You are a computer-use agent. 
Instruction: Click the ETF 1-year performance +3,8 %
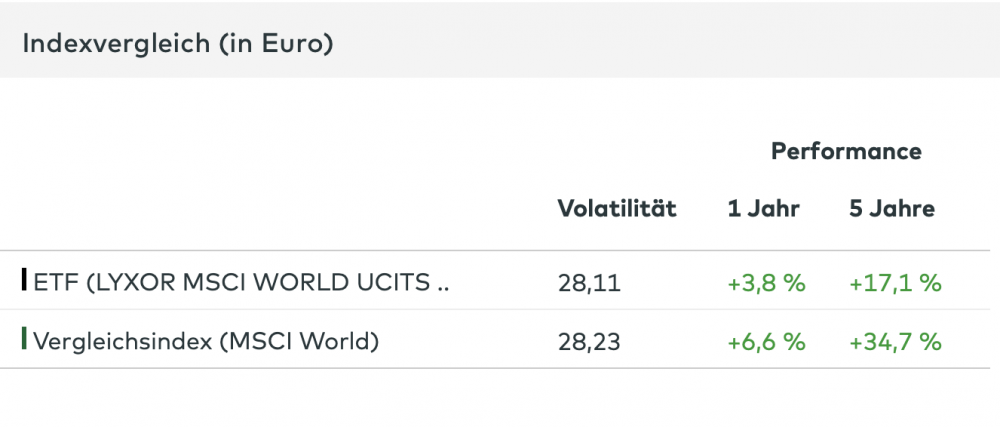(766, 283)
